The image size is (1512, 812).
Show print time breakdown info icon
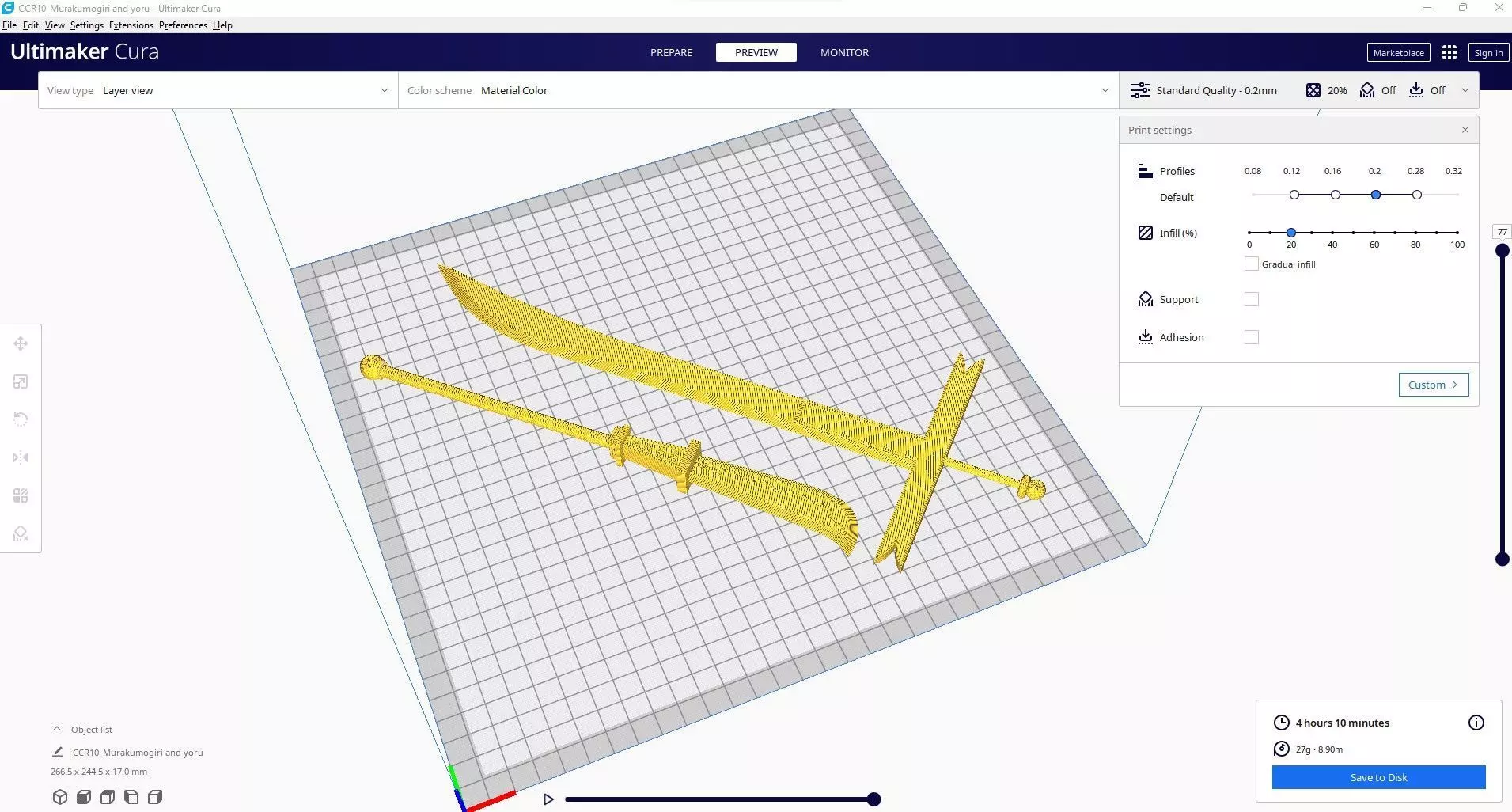pos(1476,723)
